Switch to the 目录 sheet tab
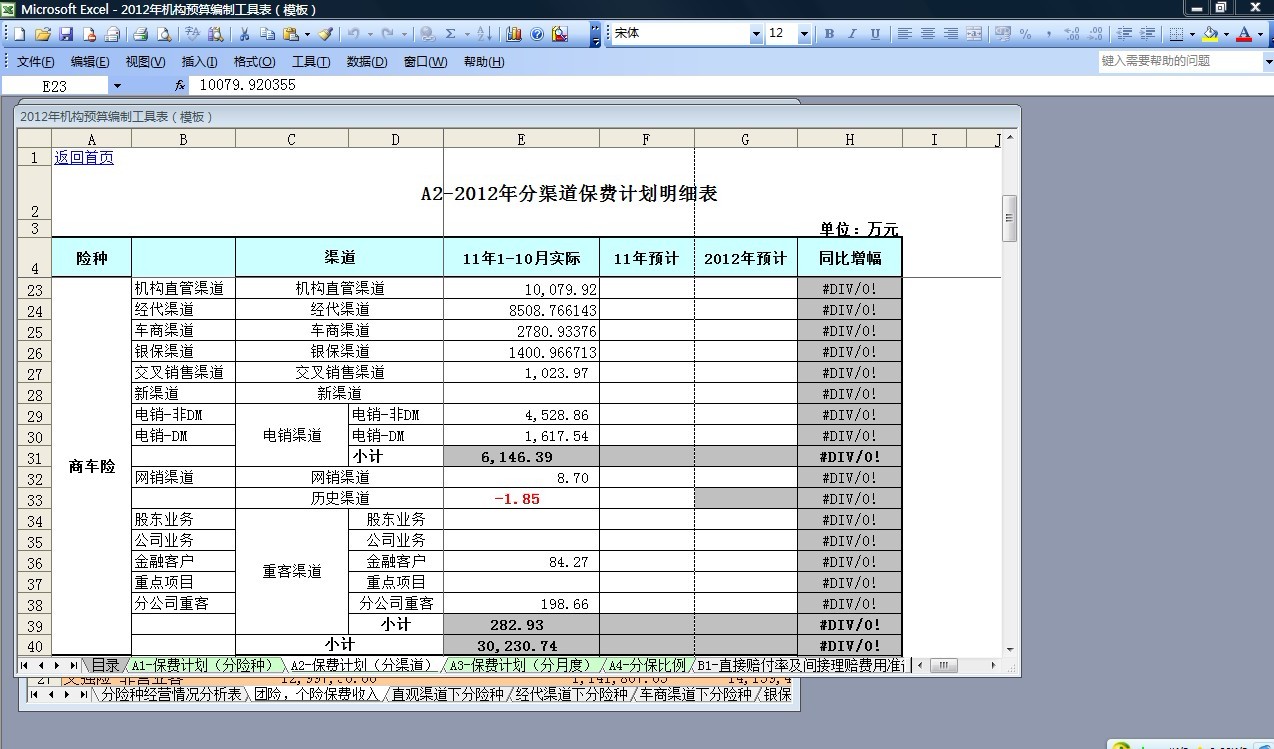 (105, 663)
